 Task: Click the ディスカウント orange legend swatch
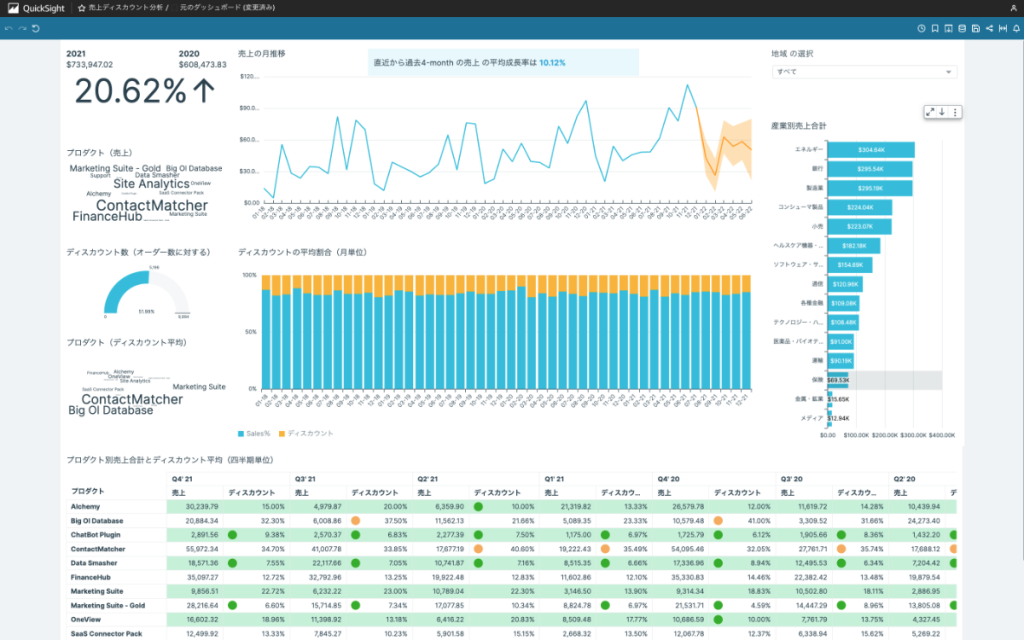tap(281, 434)
